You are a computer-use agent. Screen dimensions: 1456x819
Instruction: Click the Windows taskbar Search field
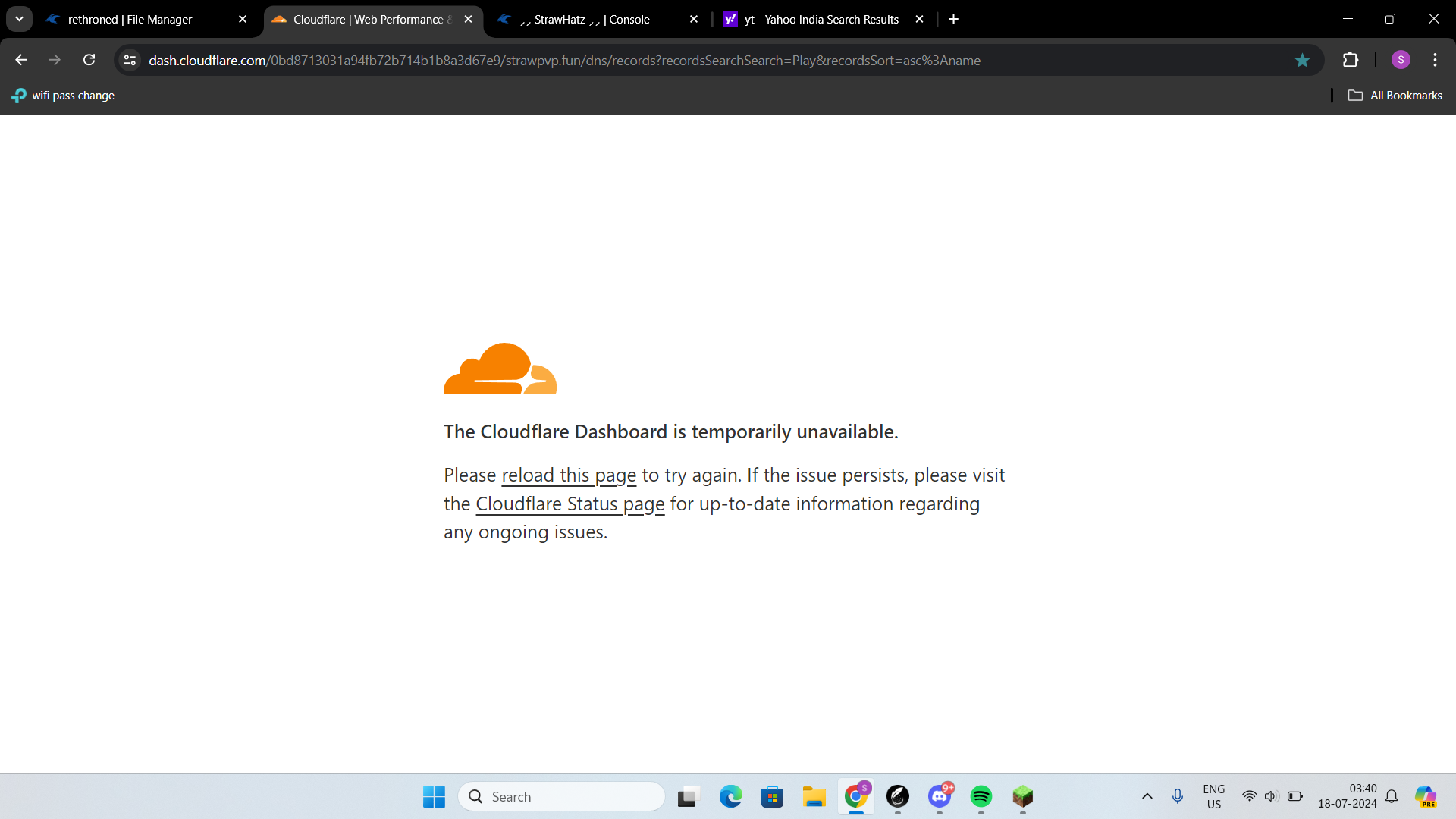tap(561, 796)
